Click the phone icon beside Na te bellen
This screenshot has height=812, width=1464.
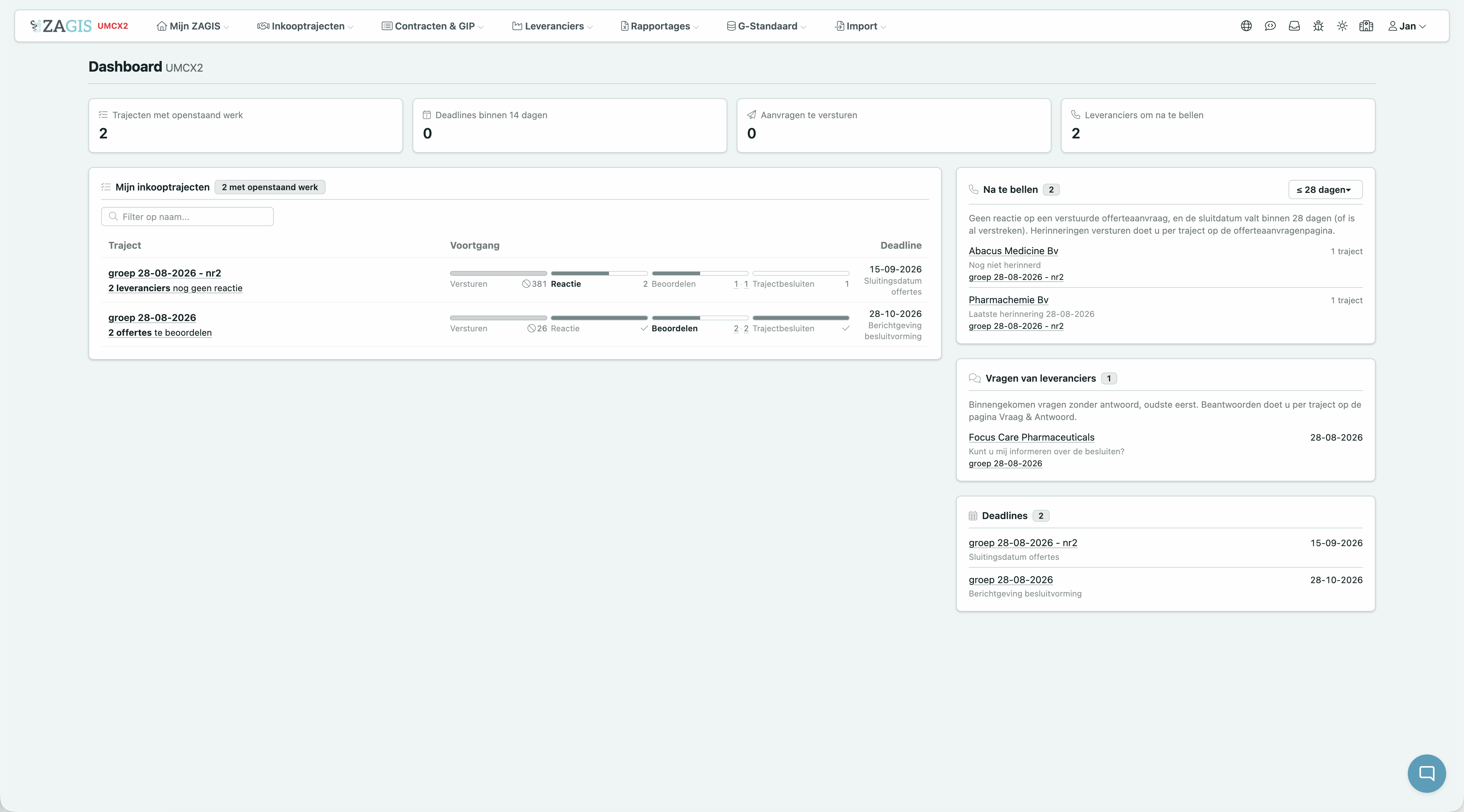point(974,190)
